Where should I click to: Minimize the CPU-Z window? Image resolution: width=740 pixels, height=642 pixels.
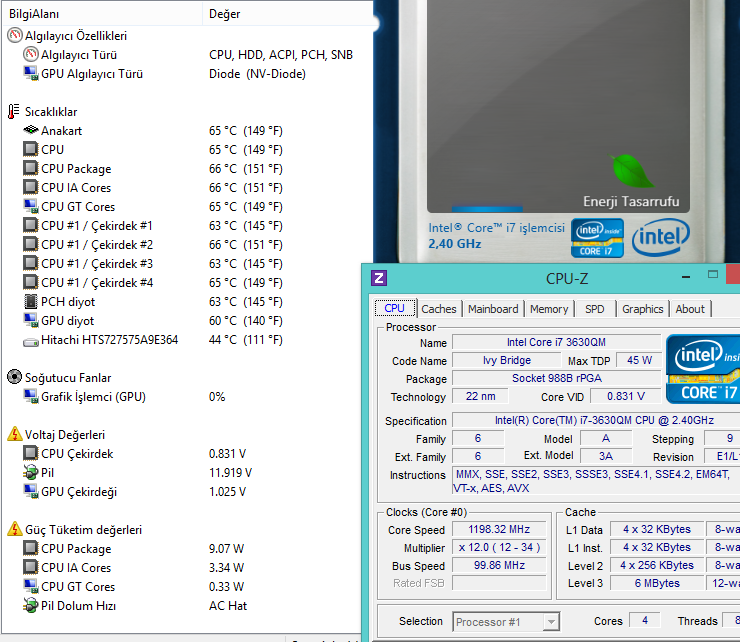click(686, 277)
